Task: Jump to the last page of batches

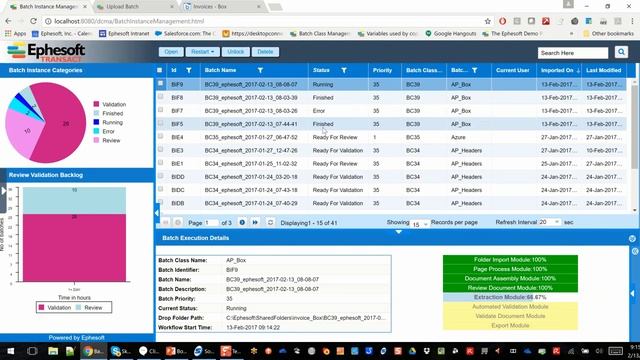Action: coord(255,222)
